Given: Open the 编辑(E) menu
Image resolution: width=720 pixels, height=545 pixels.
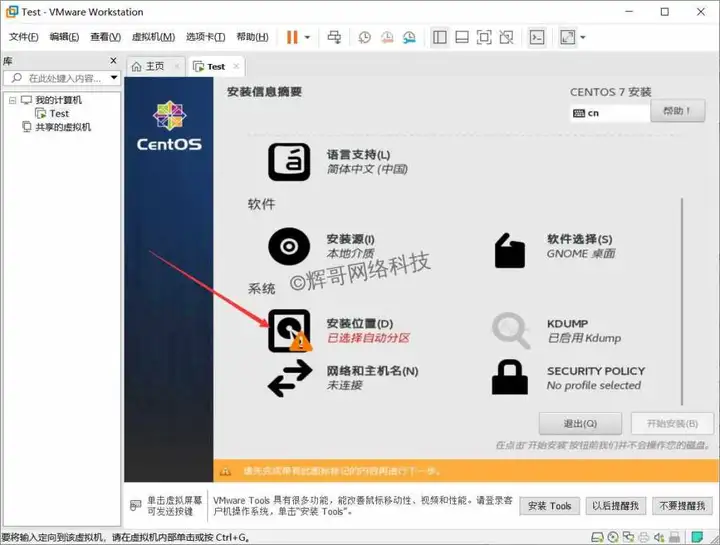Looking at the screenshot, I should (64, 37).
